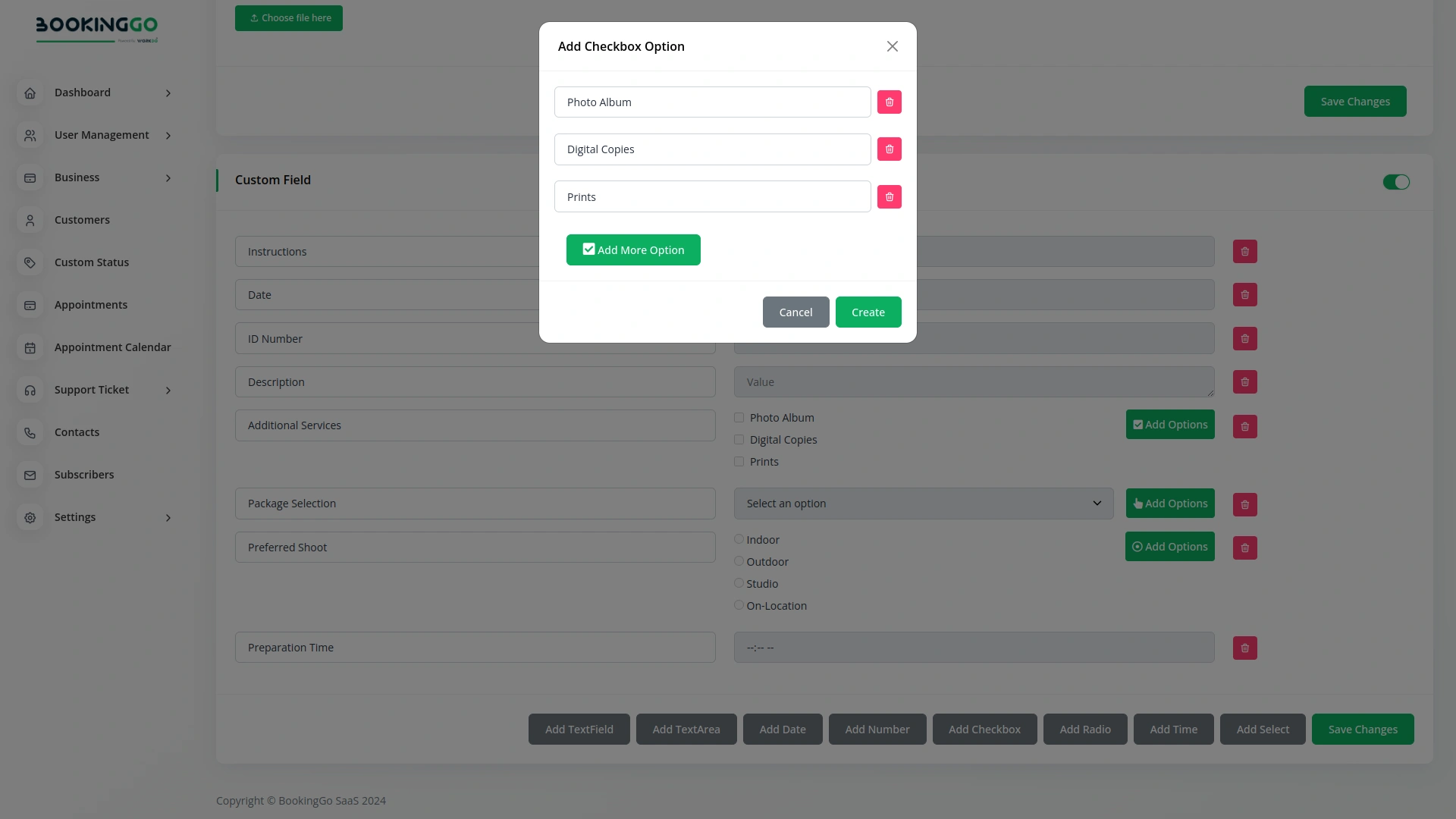This screenshot has height=819, width=1456.
Task: Delete the Prints option using trash icon
Action: 889,196
